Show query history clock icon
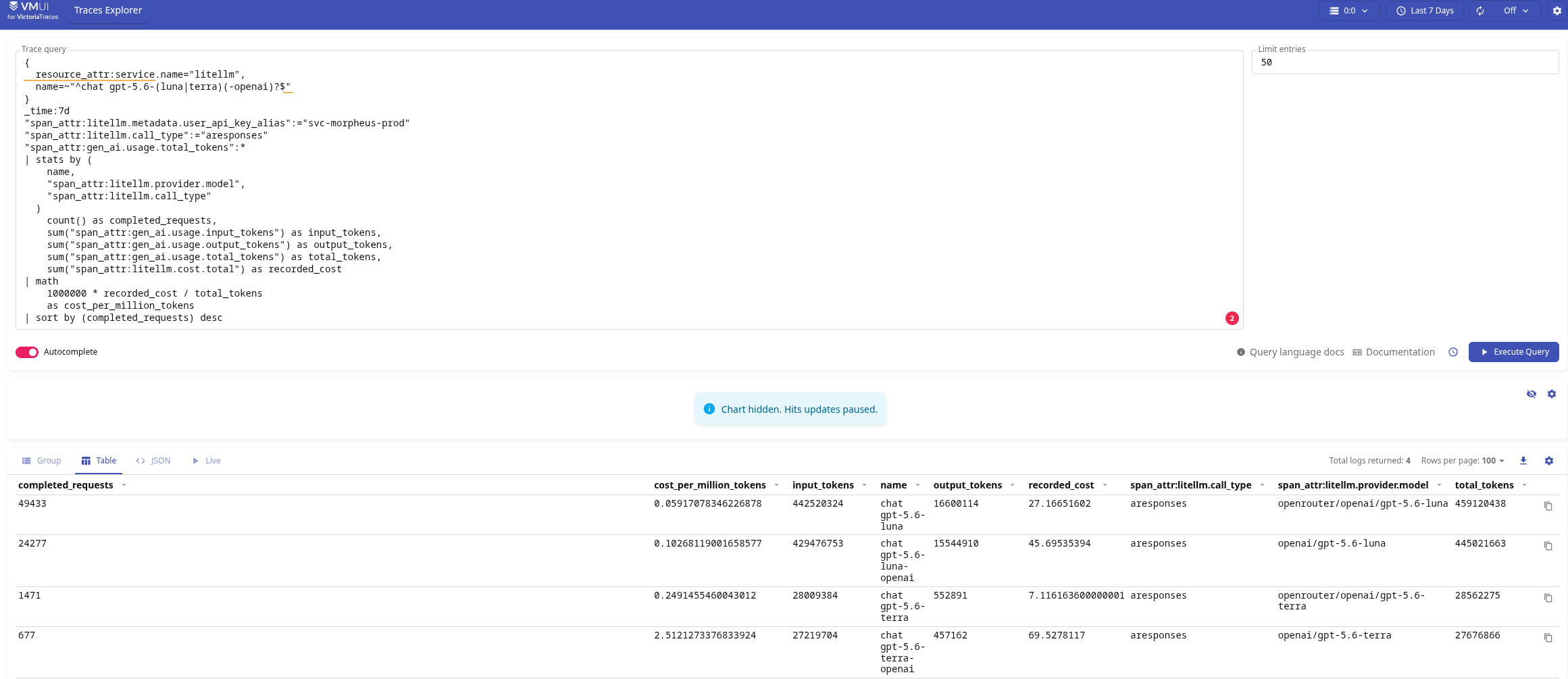The height and width of the screenshot is (679, 1568). (x=1452, y=352)
